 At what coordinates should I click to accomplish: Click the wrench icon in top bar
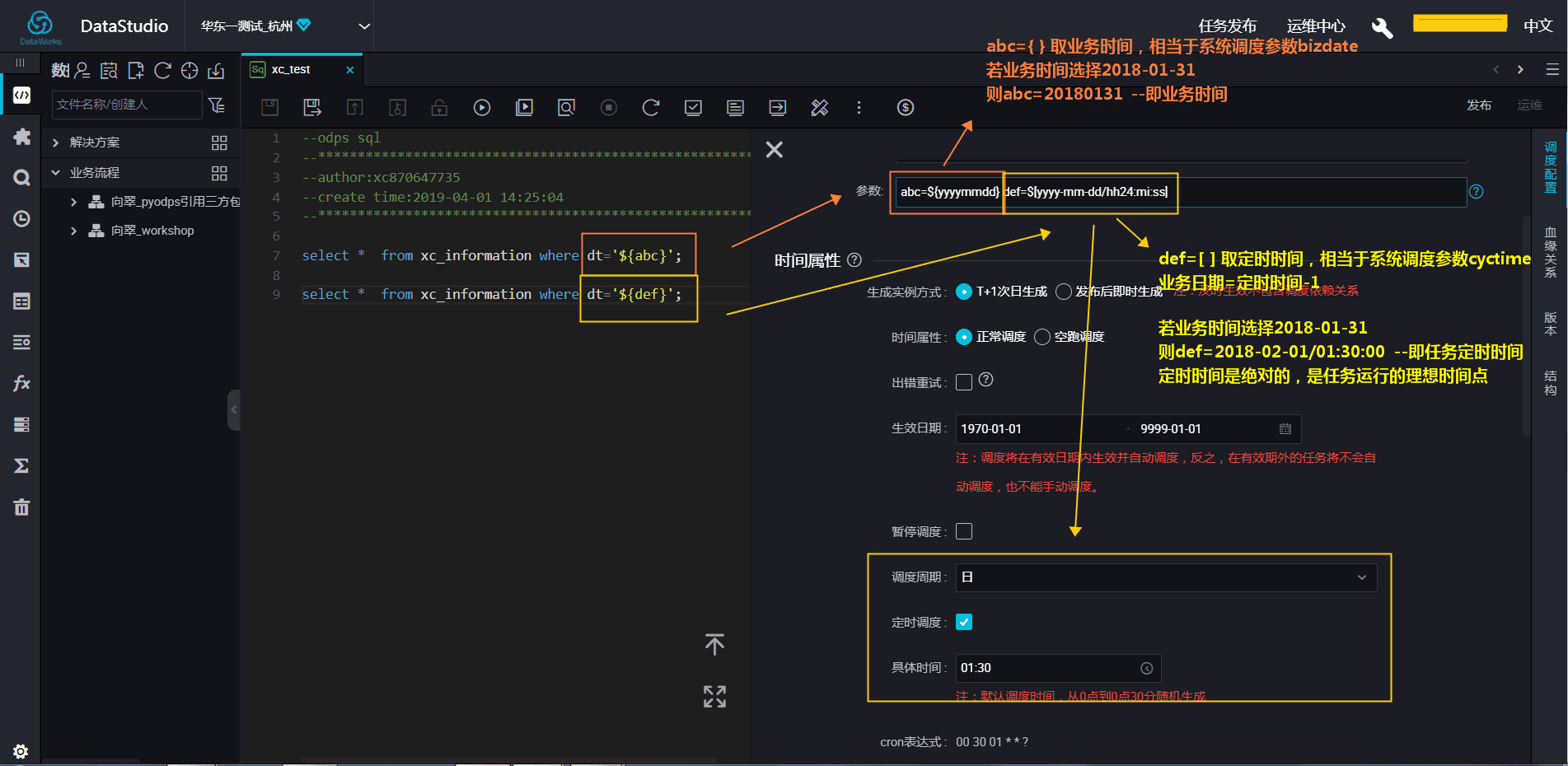[1382, 27]
